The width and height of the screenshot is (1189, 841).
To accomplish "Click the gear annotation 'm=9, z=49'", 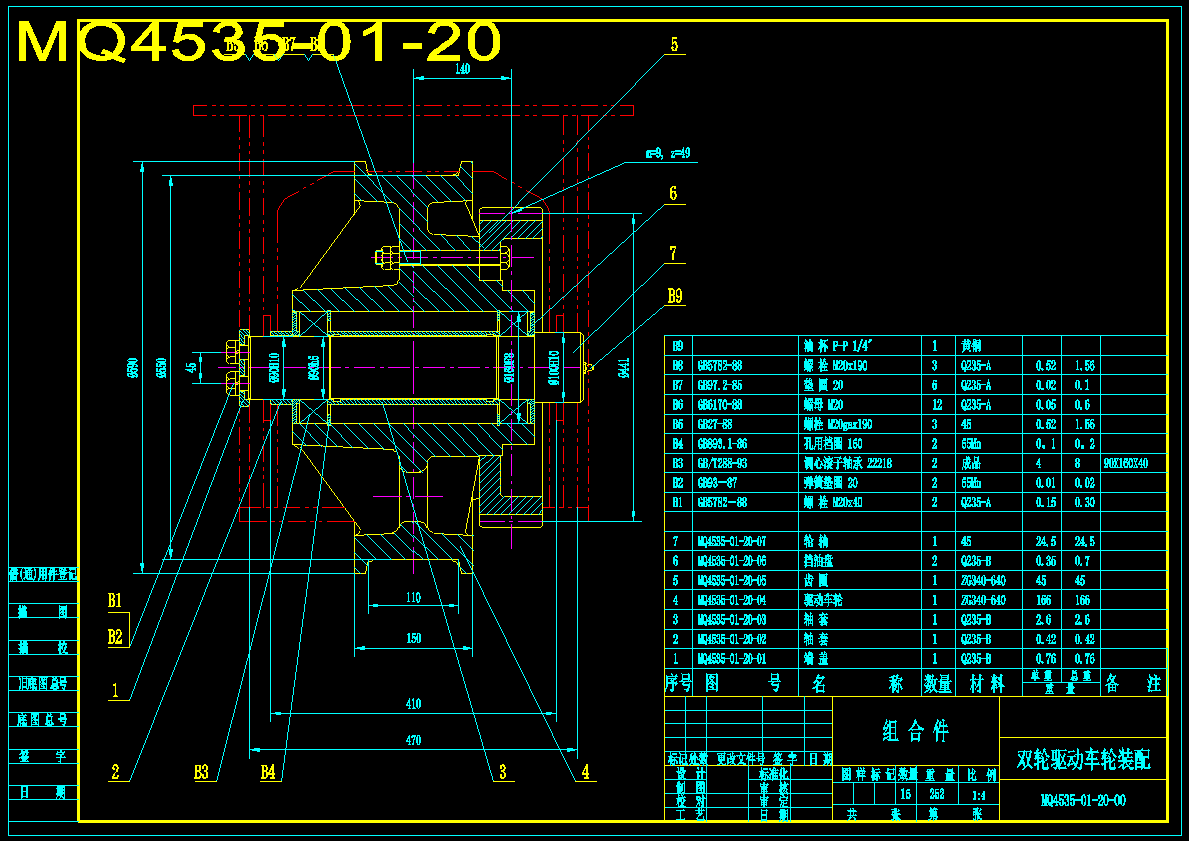I will pos(667,153).
